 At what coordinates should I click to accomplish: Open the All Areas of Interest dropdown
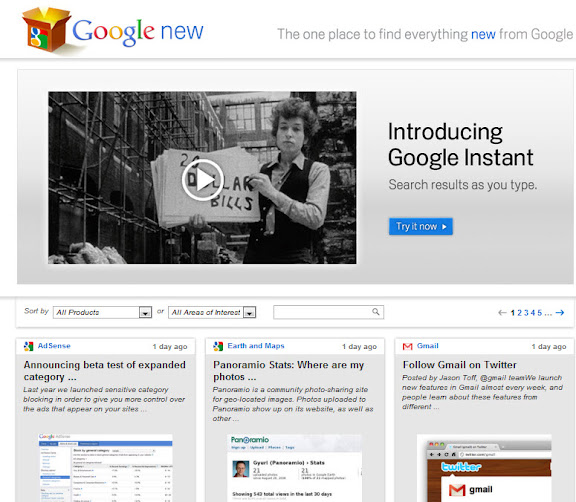point(212,312)
